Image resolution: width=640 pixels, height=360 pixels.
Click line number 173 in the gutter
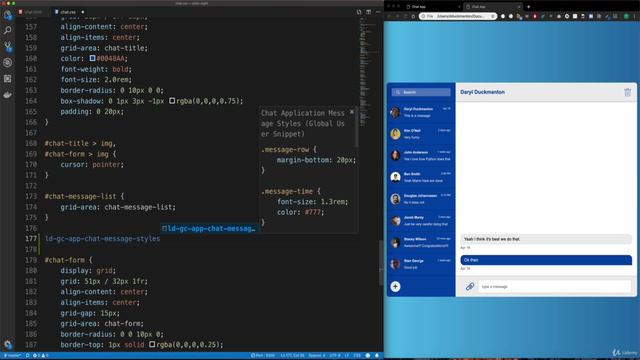click(x=31, y=196)
